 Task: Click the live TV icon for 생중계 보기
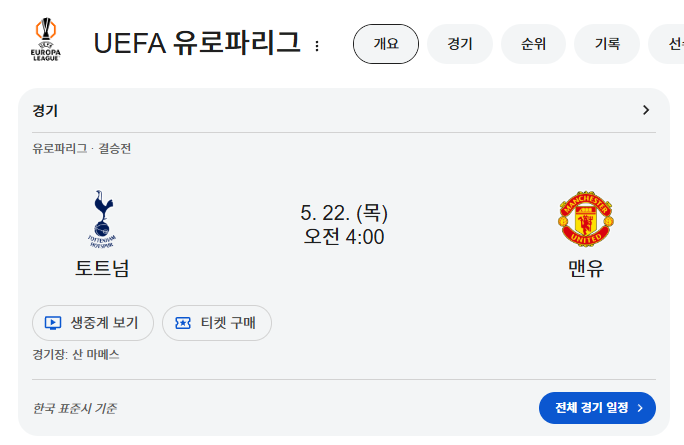53,323
